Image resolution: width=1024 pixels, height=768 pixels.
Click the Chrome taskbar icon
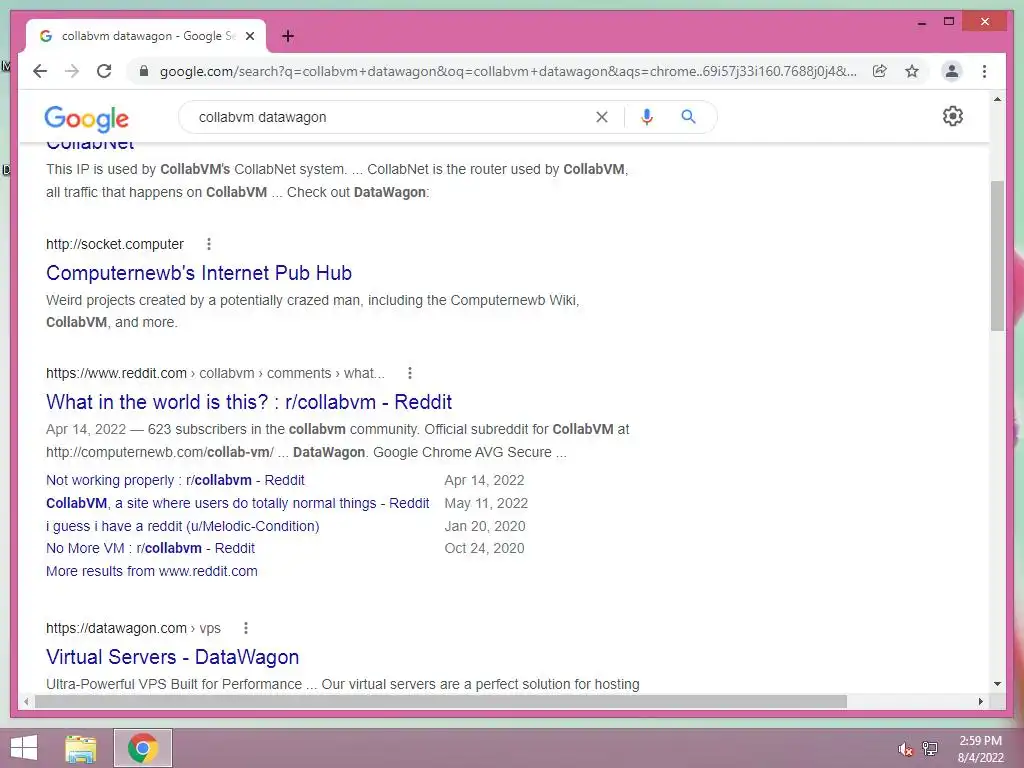click(143, 748)
